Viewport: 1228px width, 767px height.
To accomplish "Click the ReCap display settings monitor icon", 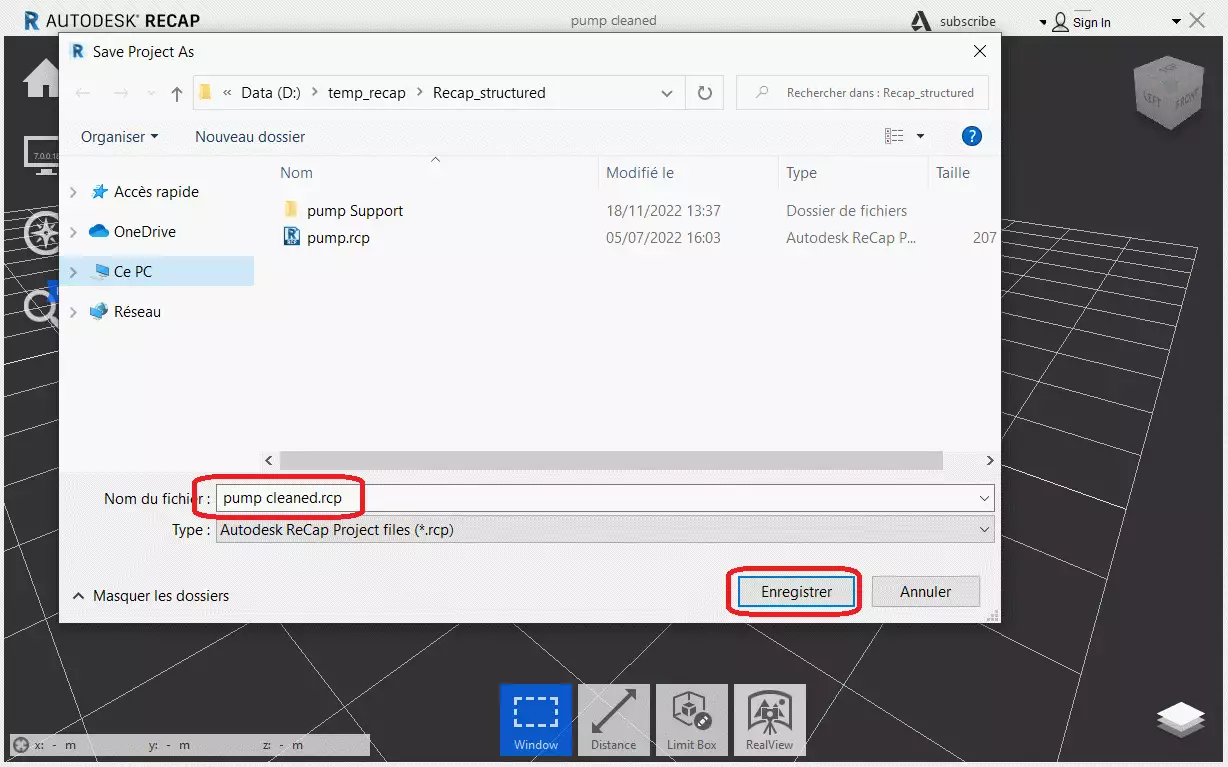I will tap(42, 155).
